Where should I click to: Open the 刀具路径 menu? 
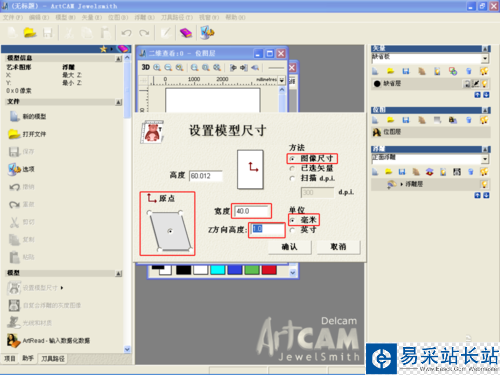(x=177, y=17)
